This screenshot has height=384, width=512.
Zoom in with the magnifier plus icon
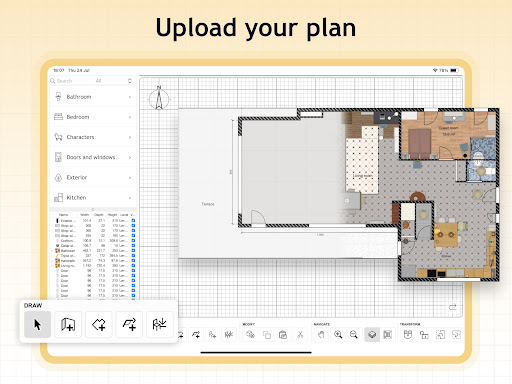tap(338, 334)
